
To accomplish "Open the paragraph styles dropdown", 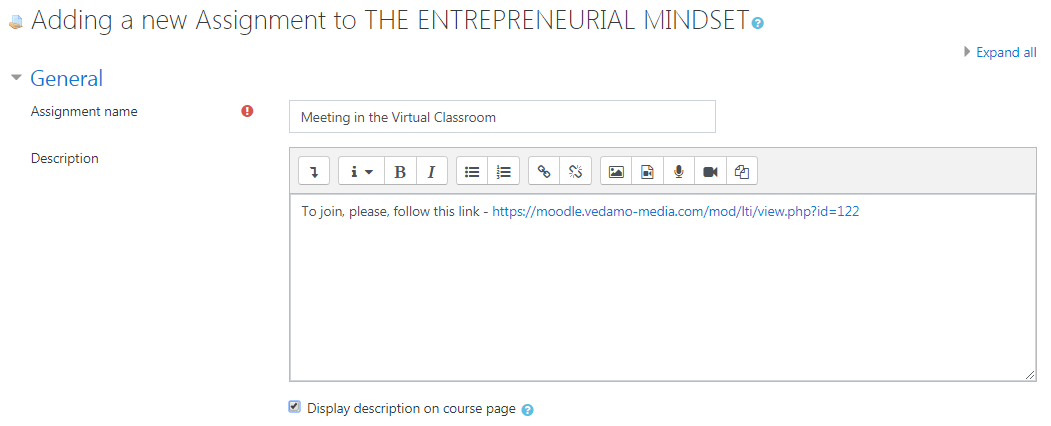I will coord(361,171).
